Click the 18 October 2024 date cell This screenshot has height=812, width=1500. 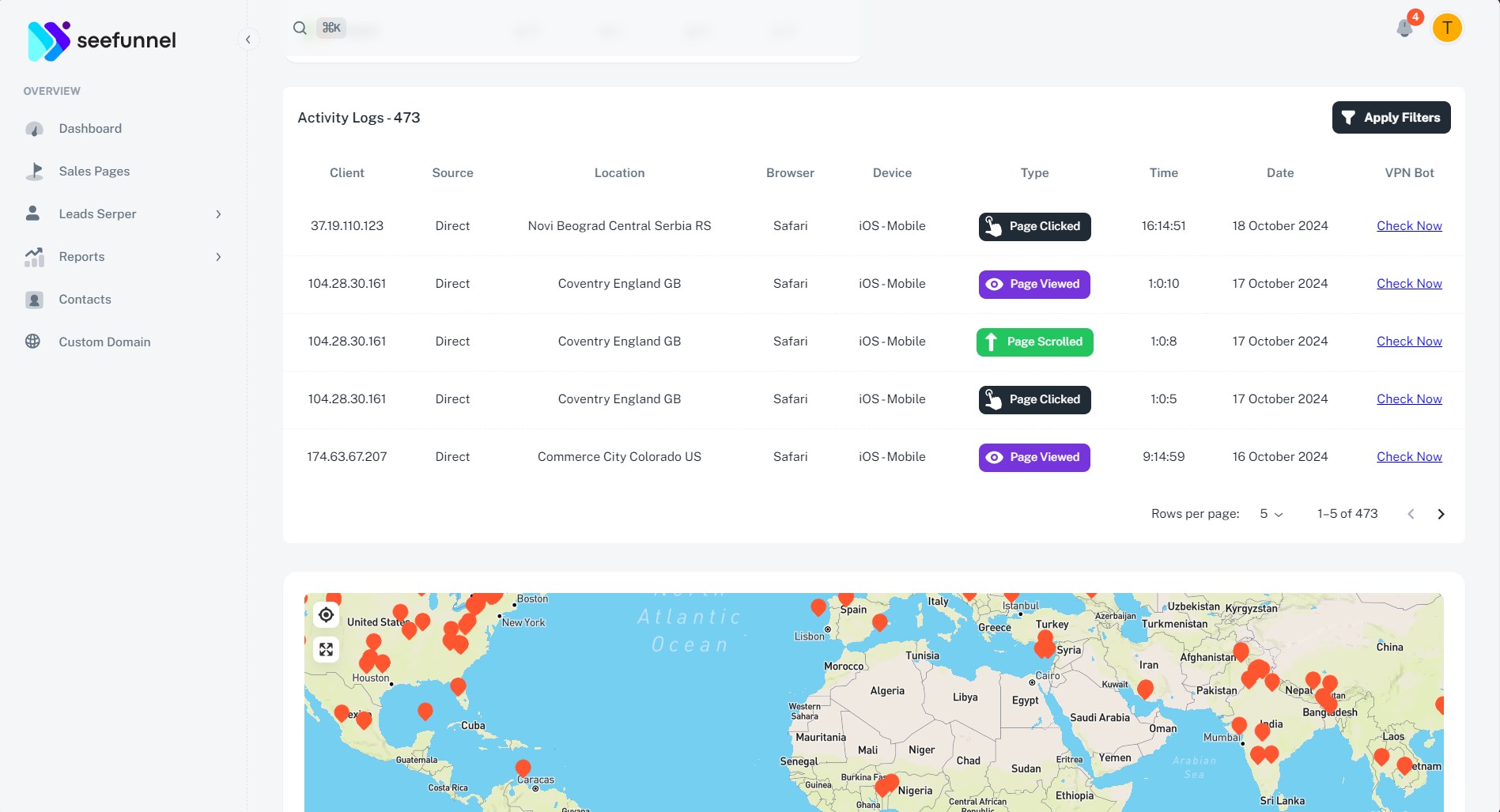[1280, 226]
